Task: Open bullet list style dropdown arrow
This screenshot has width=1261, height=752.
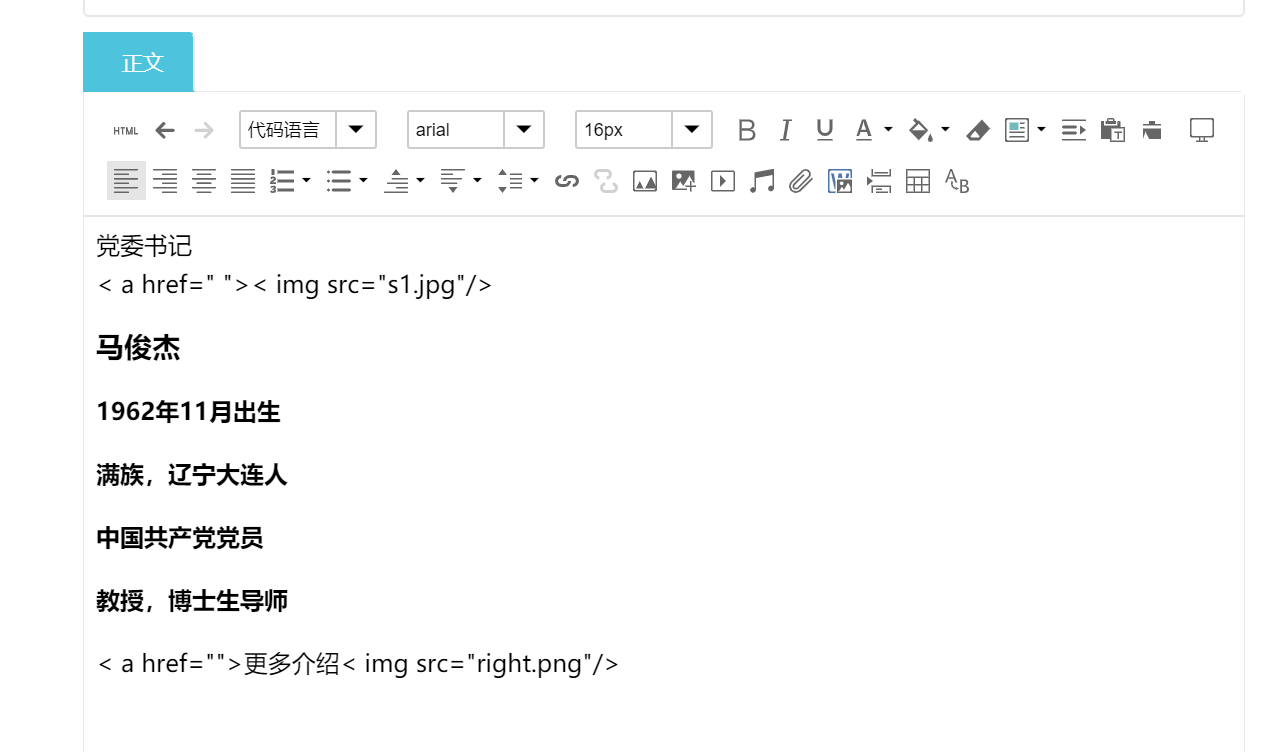Action: click(363, 181)
